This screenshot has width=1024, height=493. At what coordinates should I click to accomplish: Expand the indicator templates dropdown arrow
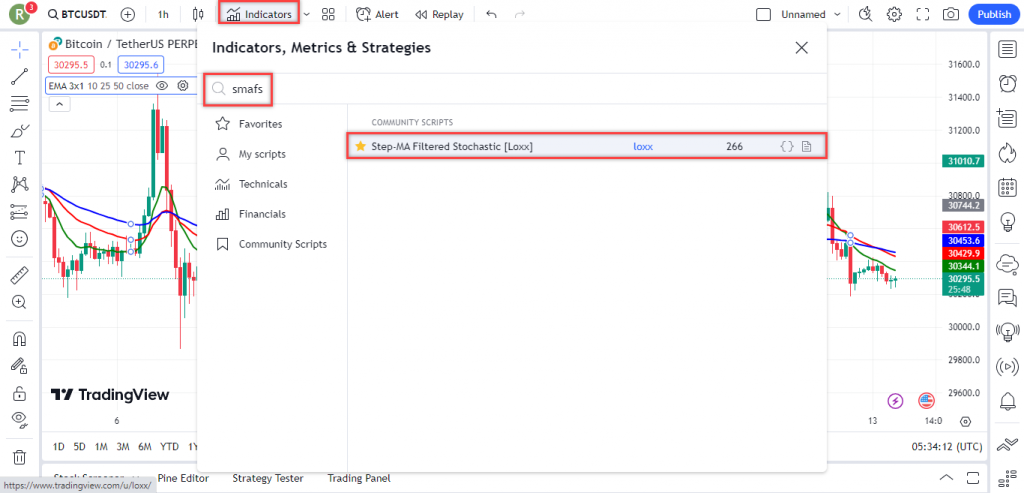pos(307,14)
